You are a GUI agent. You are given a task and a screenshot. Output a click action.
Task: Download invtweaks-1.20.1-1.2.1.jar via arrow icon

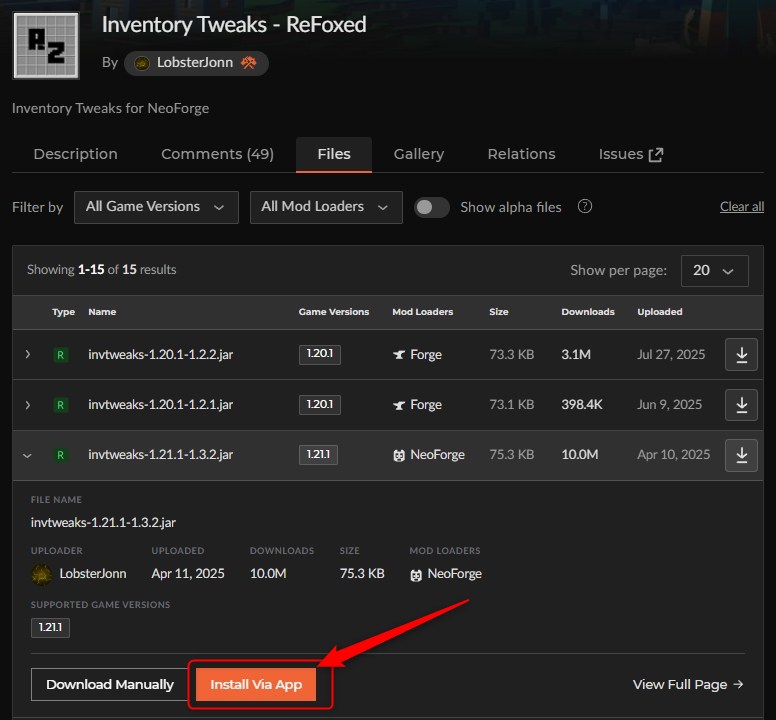741,405
